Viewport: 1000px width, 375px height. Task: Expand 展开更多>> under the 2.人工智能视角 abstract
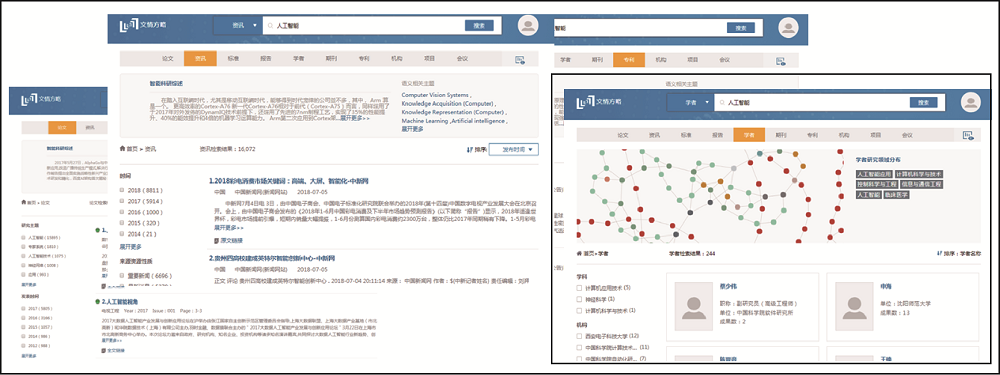pyautogui.click(x=112, y=340)
